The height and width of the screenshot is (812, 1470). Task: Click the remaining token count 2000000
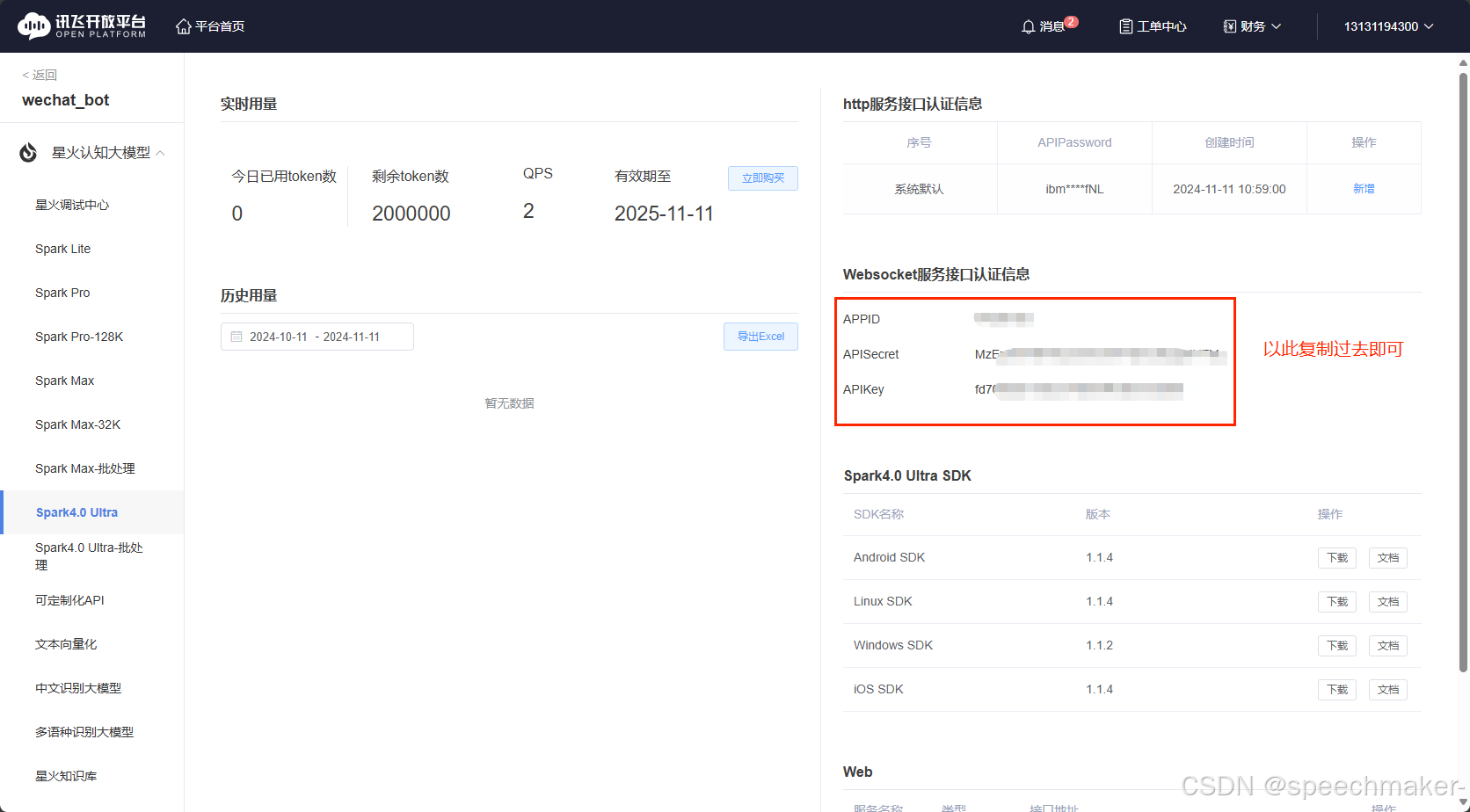coord(411,214)
